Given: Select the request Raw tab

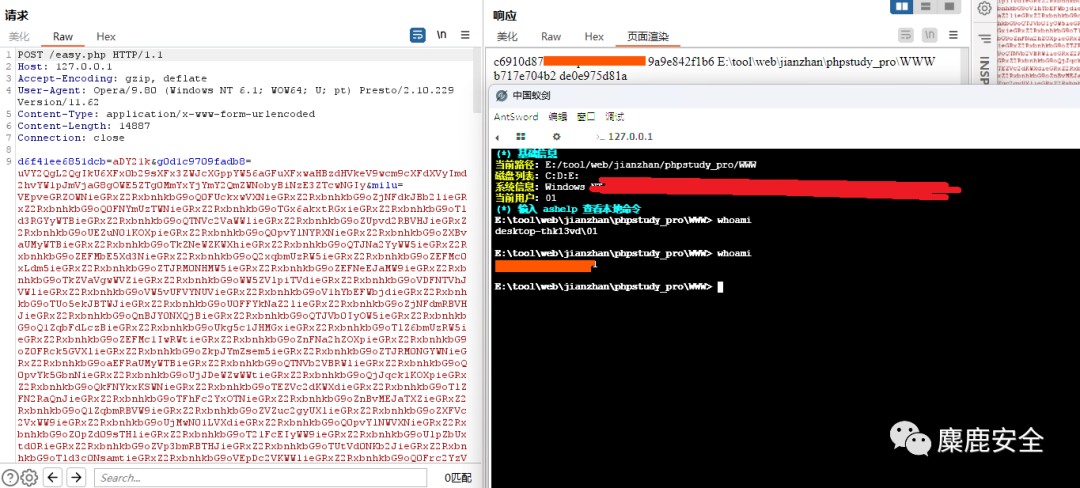Looking at the screenshot, I should coord(63,36).
